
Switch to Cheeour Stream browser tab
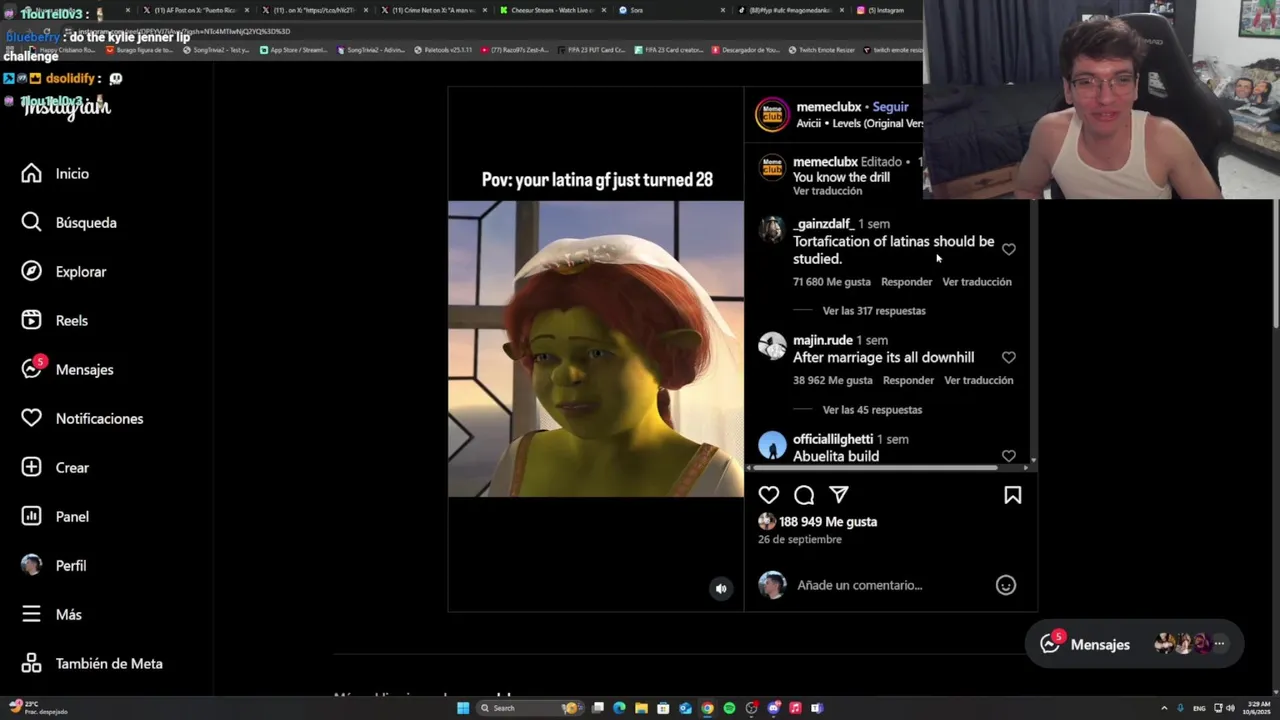pos(552,10)
